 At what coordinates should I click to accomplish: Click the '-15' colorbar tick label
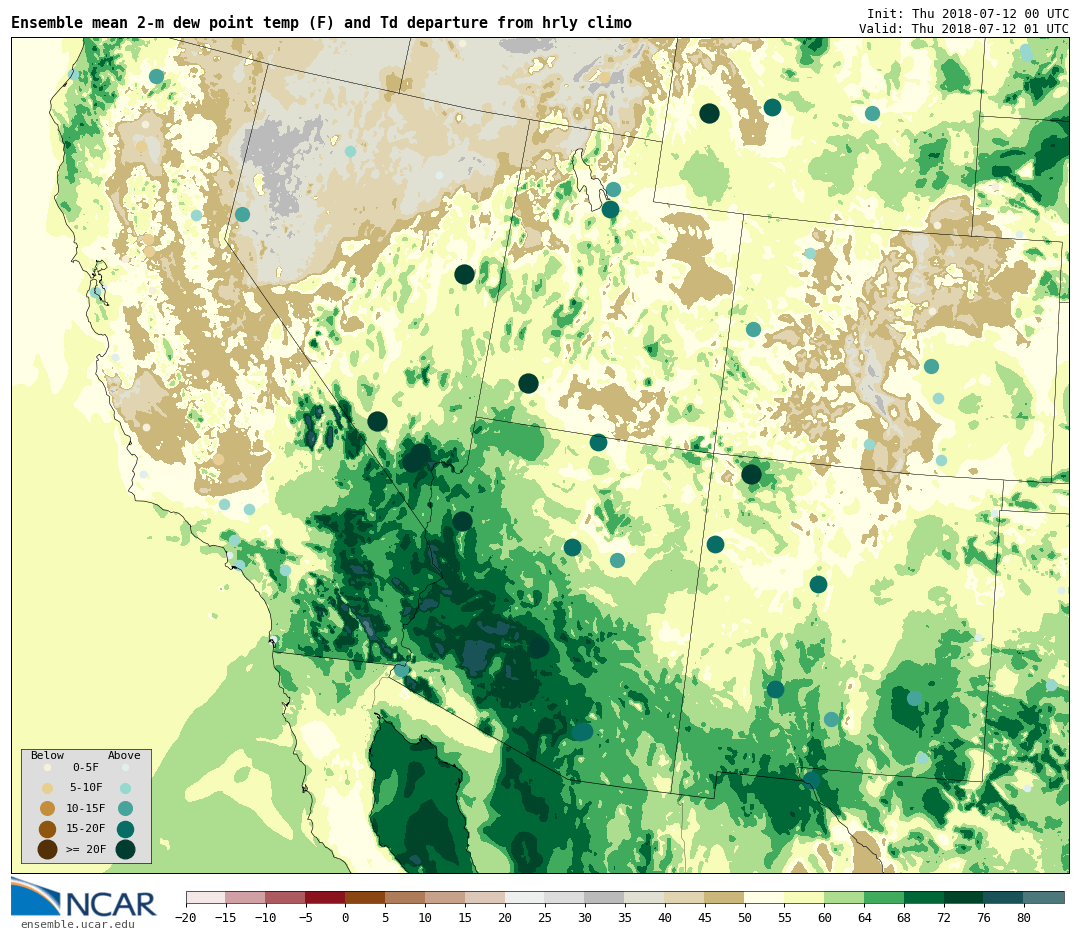click(x=226, y=917)
